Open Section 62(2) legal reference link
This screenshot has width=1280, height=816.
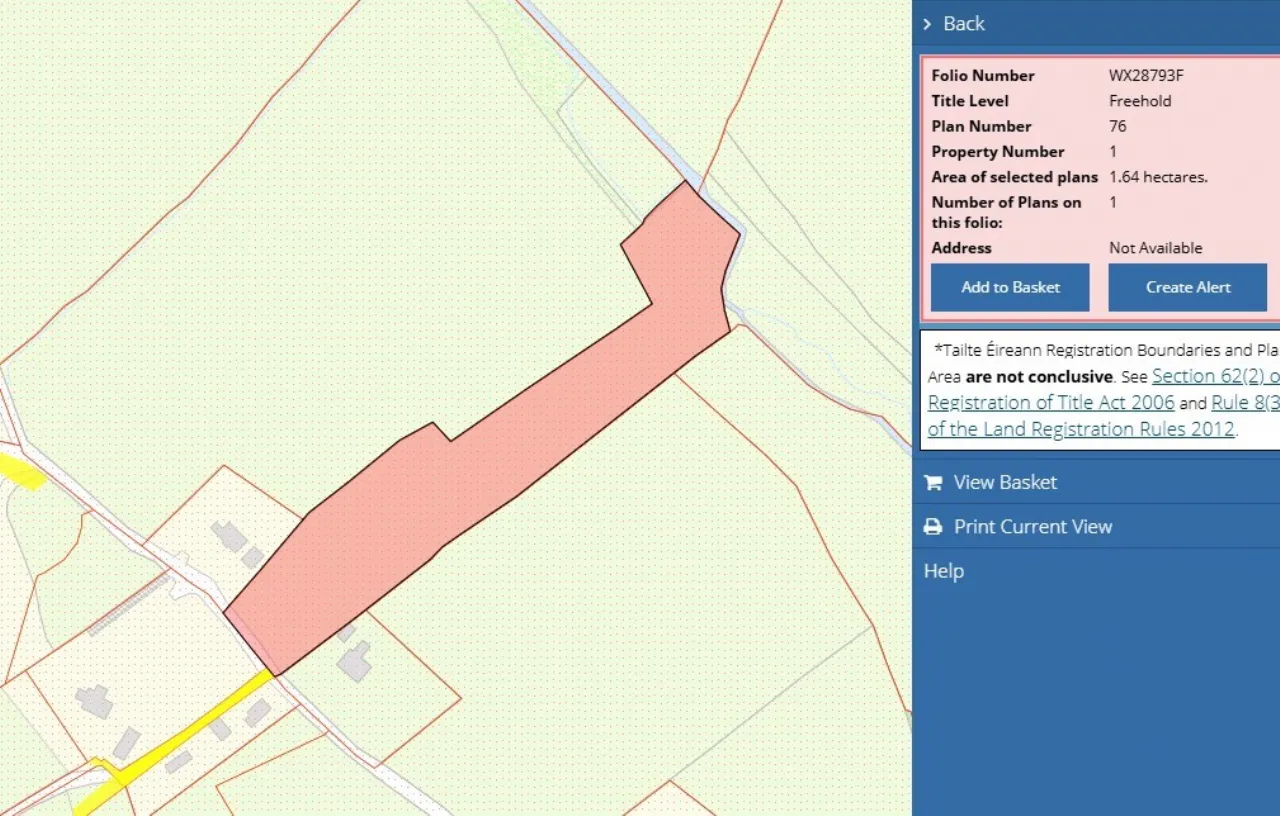[x=1215, y=377]
